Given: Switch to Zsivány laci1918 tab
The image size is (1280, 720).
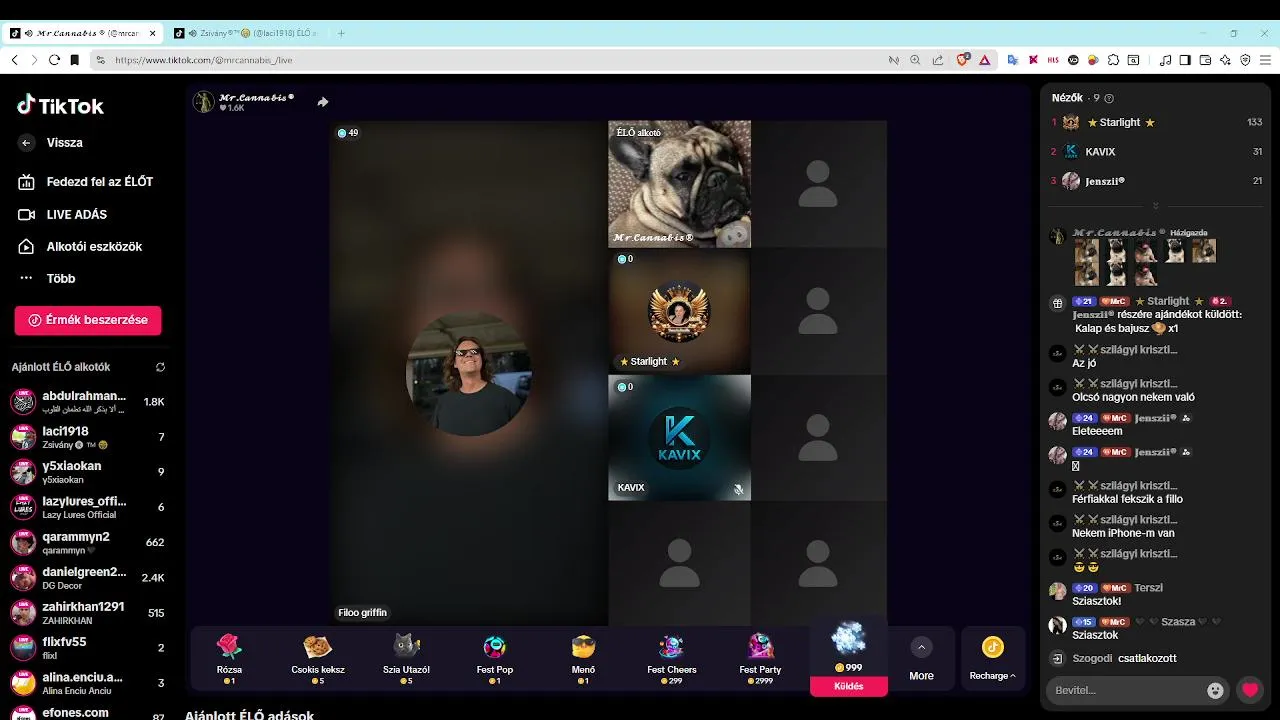Looking at the screenshot, I should (x=246, y=33).
